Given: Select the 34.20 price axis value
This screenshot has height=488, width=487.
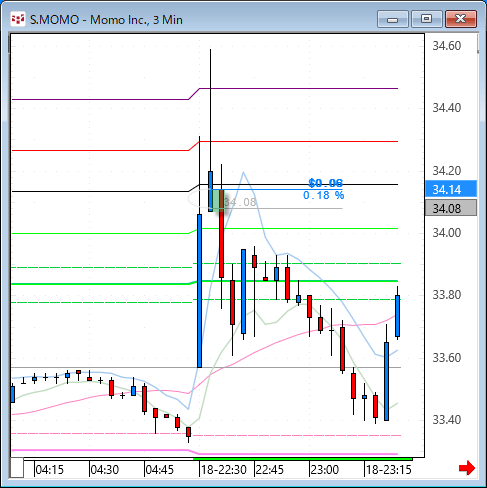Looking at the screenshot, I should pos(447,171).
